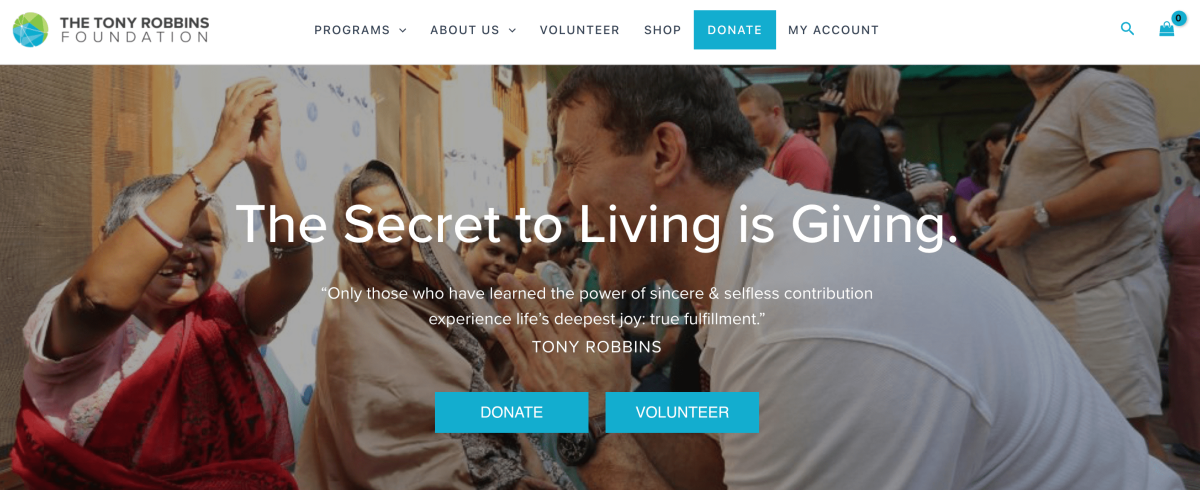Click The Tony Robbins Foundation logo text
1200x490 pixels.
click(134, 29)
